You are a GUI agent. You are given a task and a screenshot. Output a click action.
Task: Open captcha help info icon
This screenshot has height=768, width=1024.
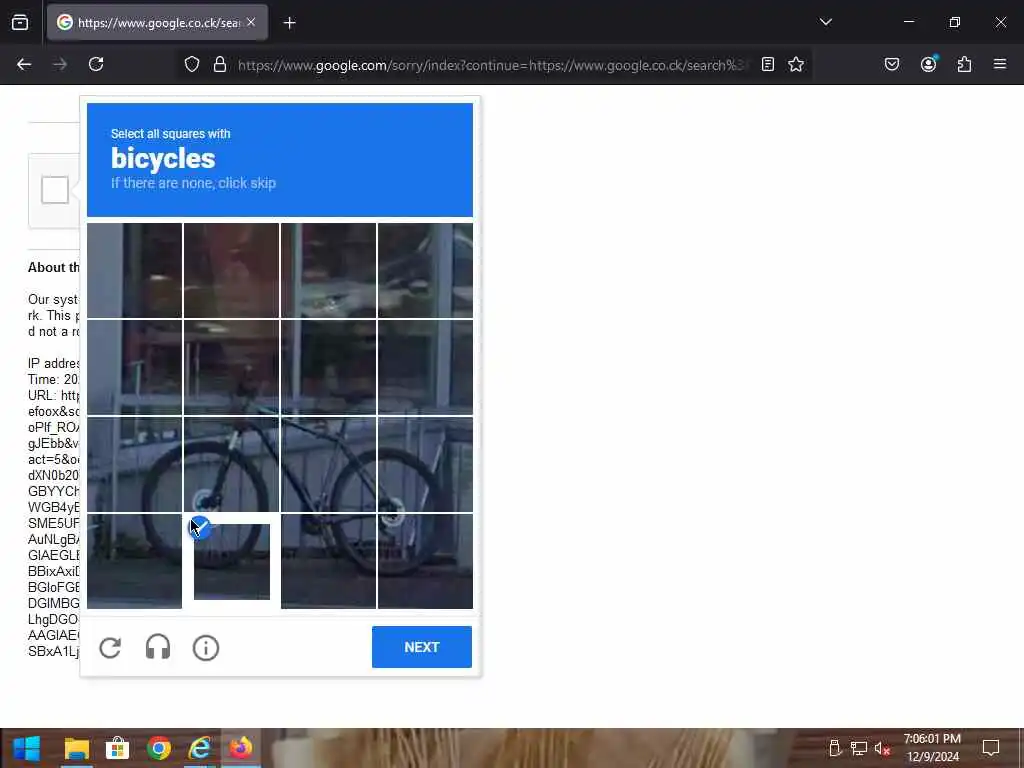coord(206,648)
